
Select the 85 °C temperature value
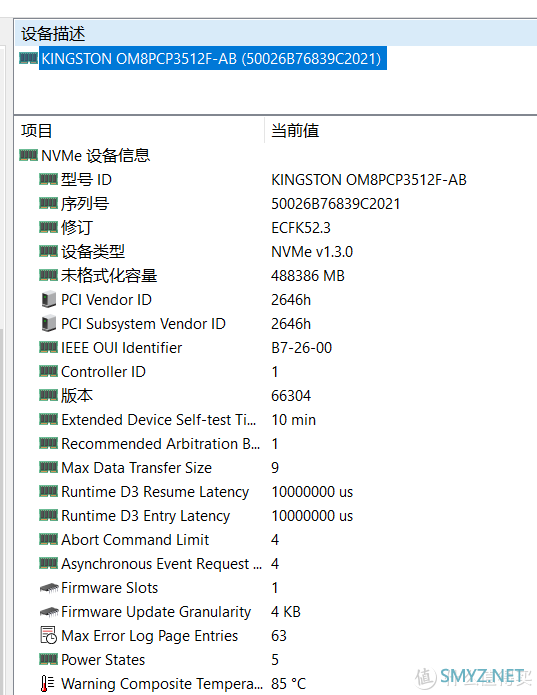288,684
